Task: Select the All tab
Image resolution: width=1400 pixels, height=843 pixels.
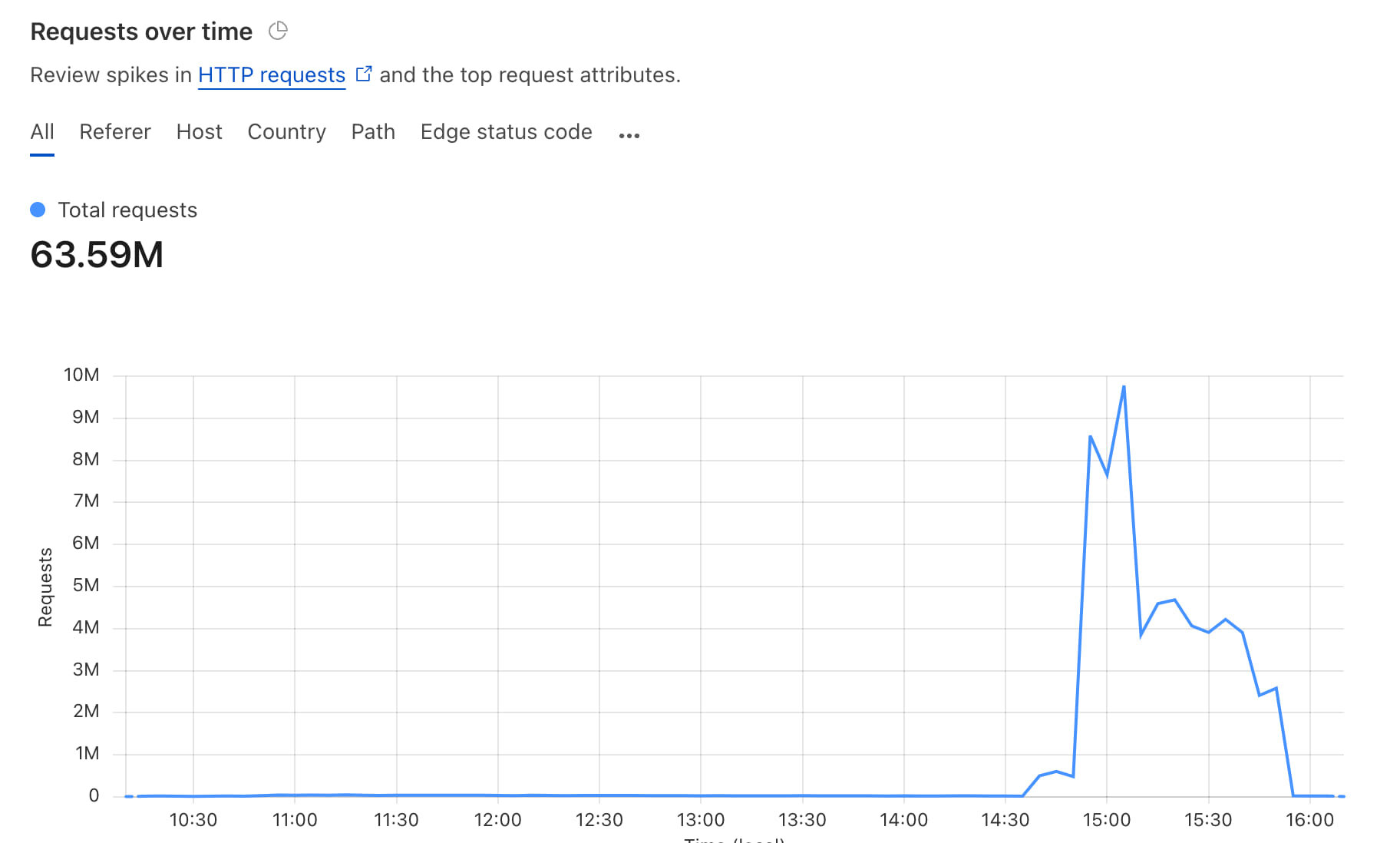Action: pyautogui.click(x=42, y=132)
